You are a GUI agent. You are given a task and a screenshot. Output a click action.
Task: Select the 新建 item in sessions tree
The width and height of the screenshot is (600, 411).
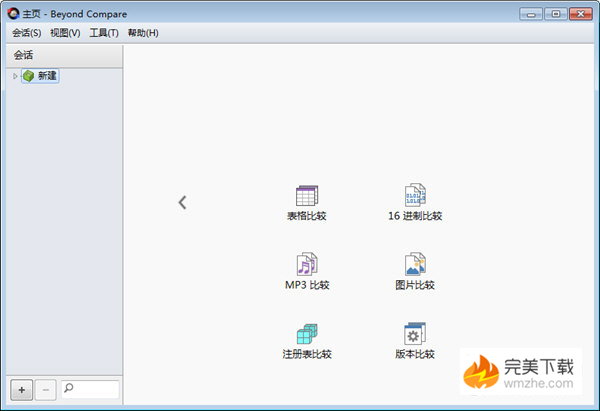tap(40, 76)
